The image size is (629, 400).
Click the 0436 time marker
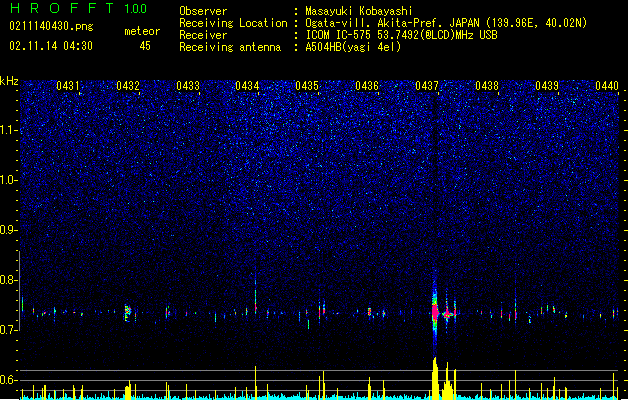[367, 86]
